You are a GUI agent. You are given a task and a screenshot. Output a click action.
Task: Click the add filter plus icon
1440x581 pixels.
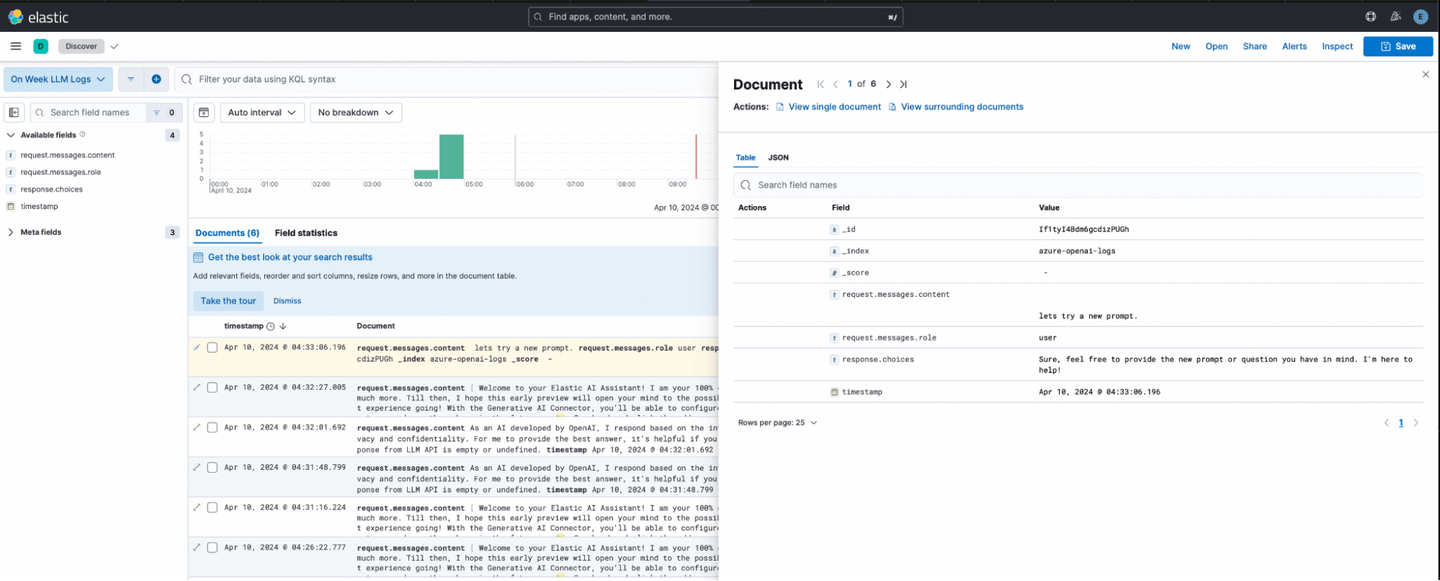tap(156, 79)
